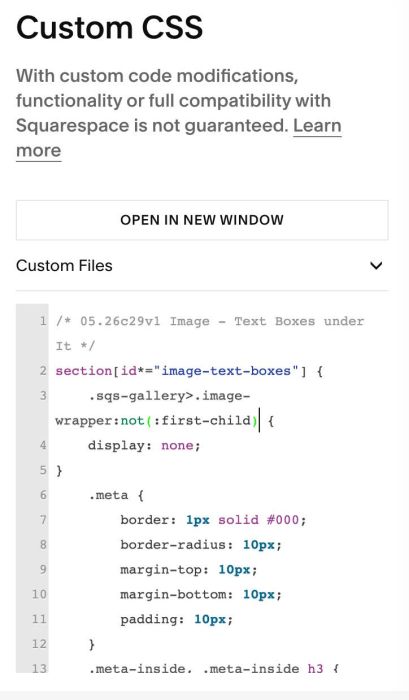The image size is (409, 700).
Task: Click line number 2 in the gutter
Action: (x=43, y=371)
